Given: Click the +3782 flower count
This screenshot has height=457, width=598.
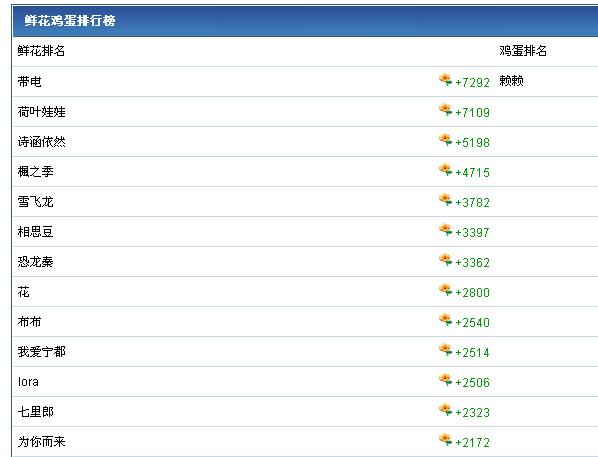Looking at the screenshot, I should coord(473,203).
